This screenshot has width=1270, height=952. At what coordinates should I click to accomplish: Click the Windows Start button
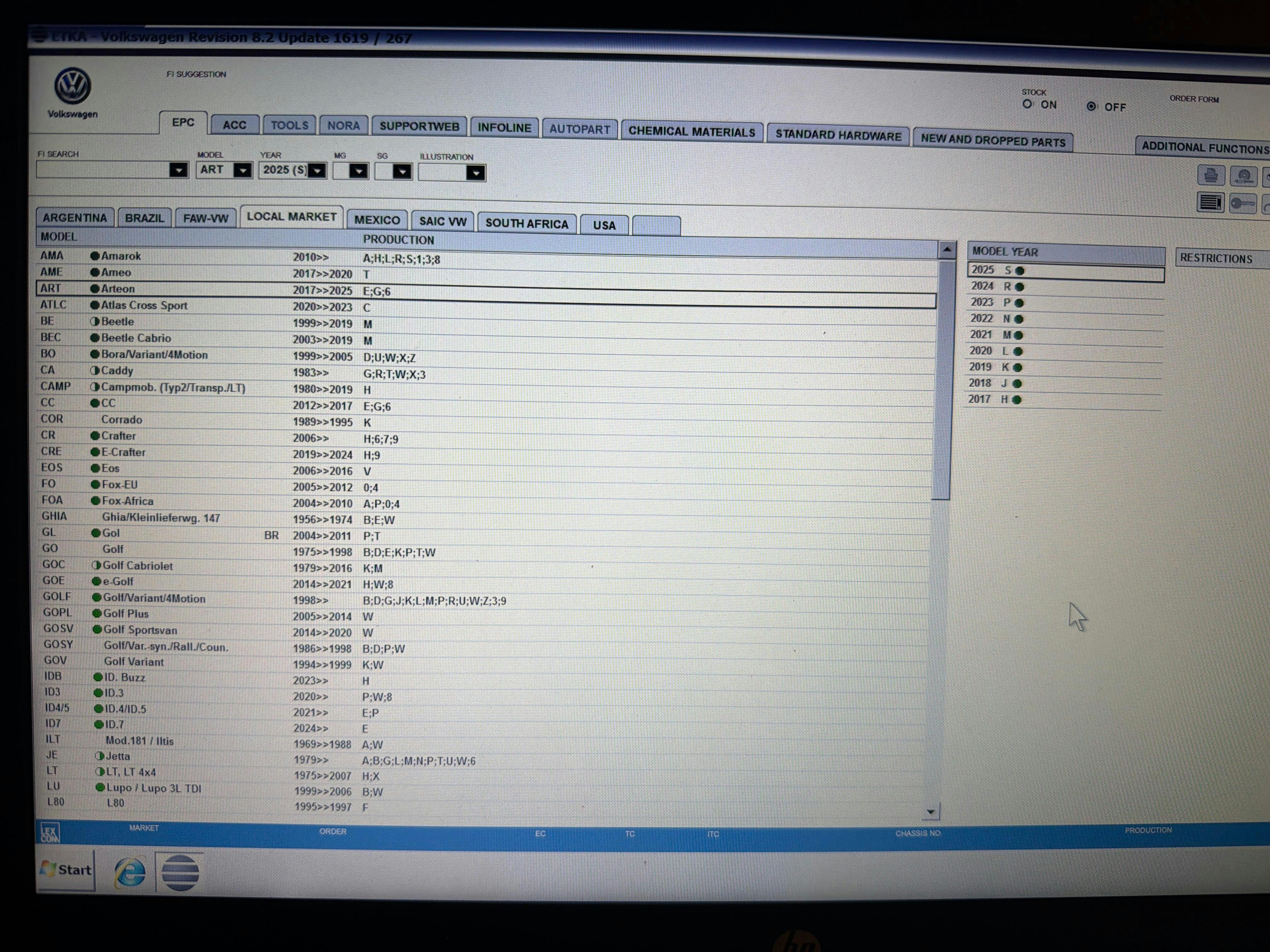[x=66, y=870]
